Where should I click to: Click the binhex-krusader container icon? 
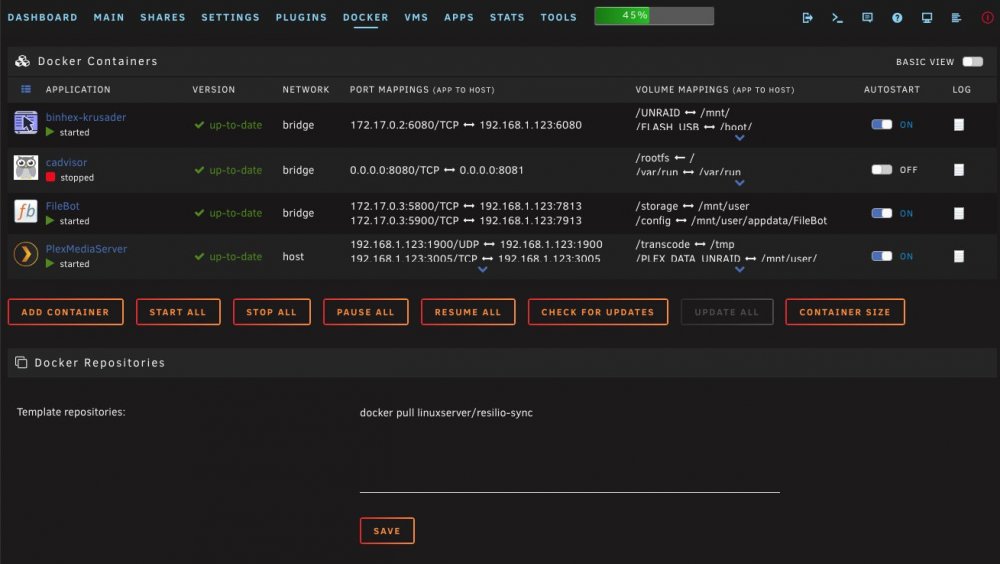26,122
